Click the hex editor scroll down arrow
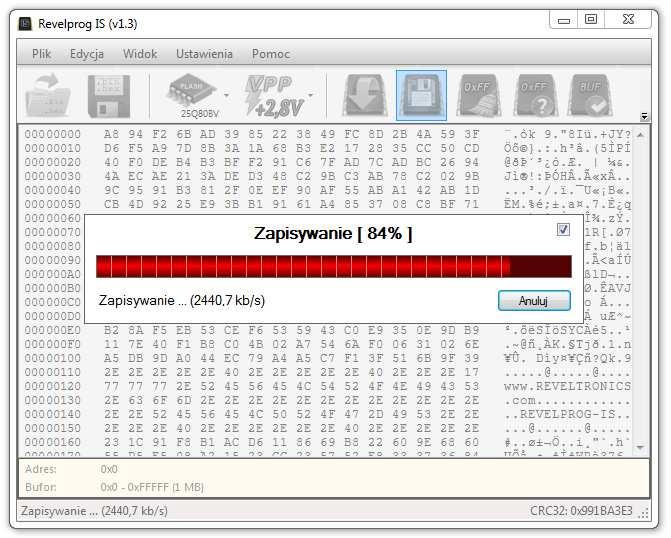Viewport: 671px width, 538px height. click(x=640, y=447)
